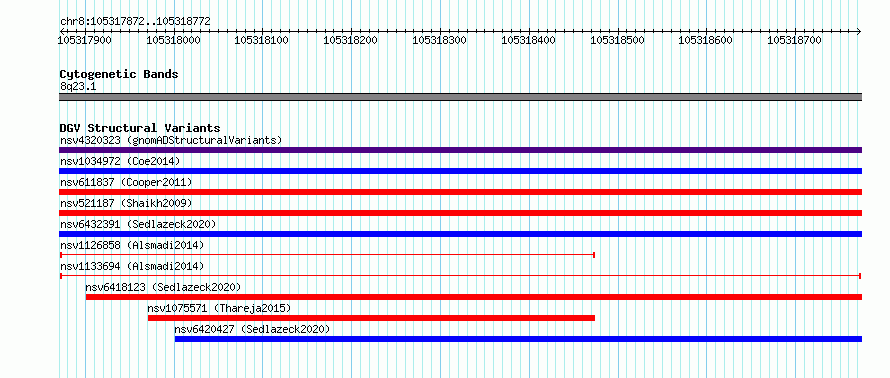
Task: Click the DGV Structural Variants track title
Action: [140, 128]
